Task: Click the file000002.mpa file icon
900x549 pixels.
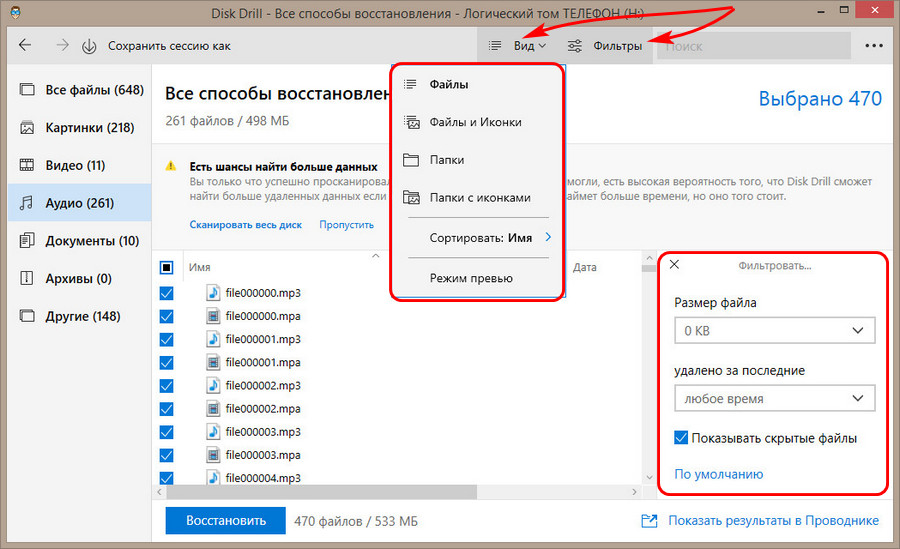Action: (213, 408)
